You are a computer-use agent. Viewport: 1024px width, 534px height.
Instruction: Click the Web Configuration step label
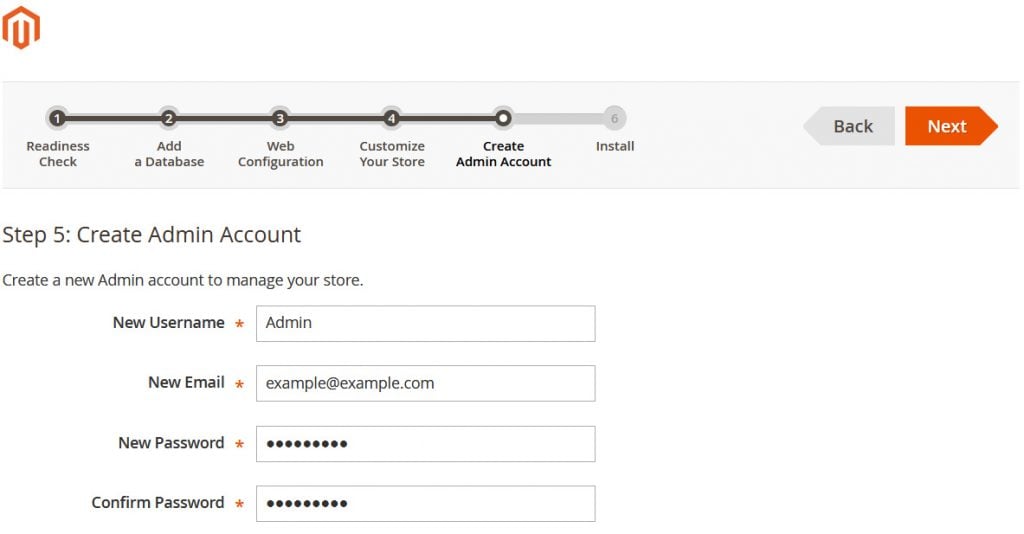[x=280, y=154]
